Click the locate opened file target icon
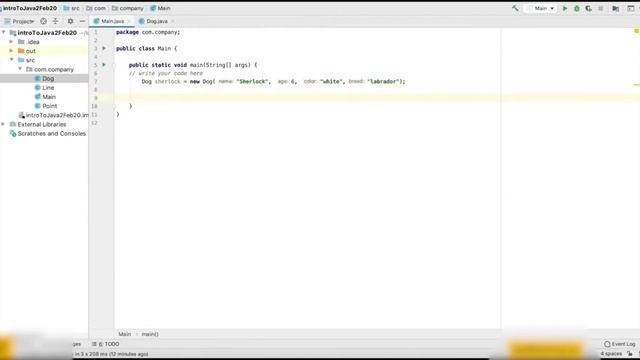 (43, 21)
